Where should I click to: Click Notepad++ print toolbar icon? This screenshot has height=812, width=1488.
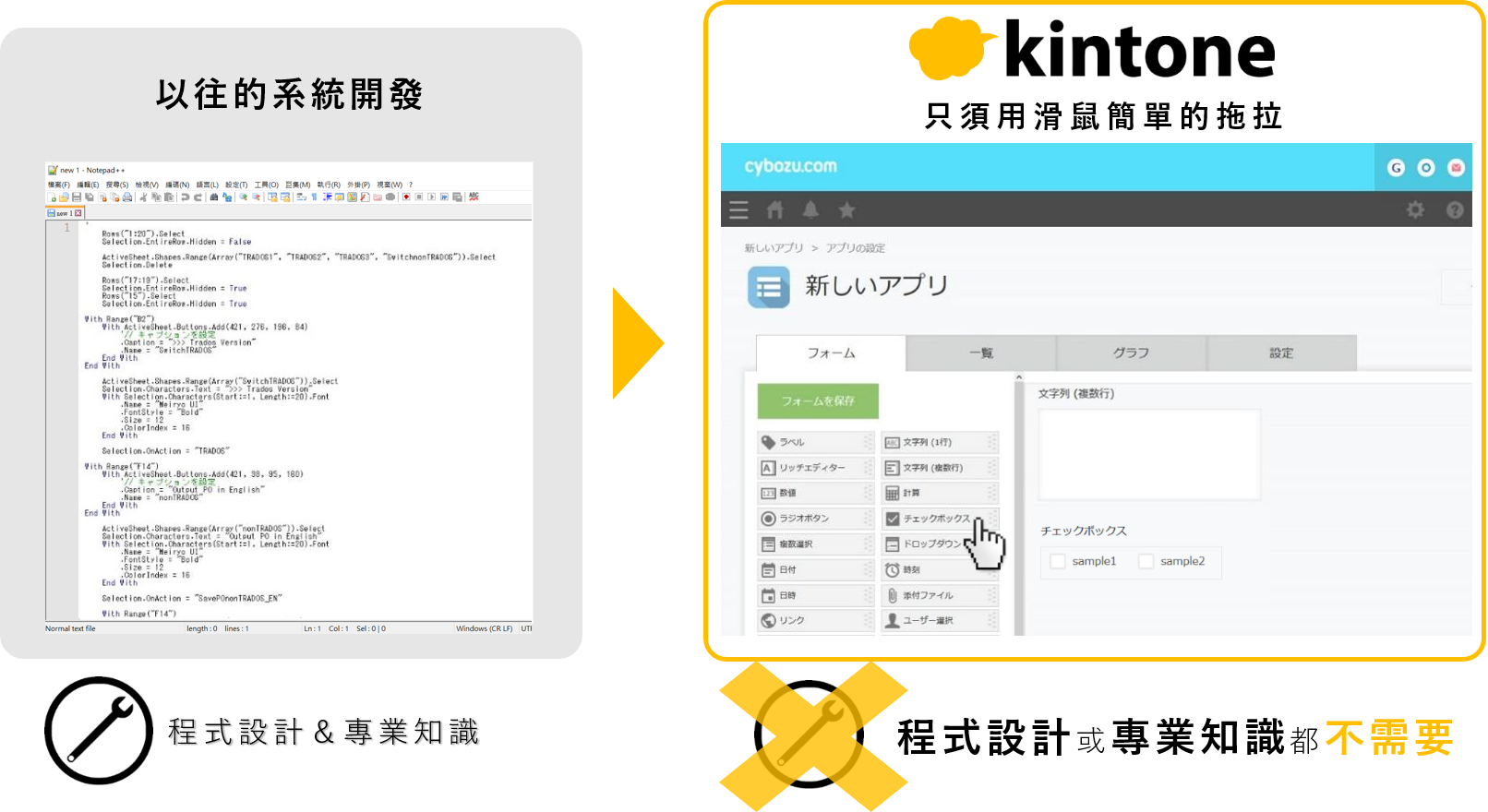click(x=127, y=197)
